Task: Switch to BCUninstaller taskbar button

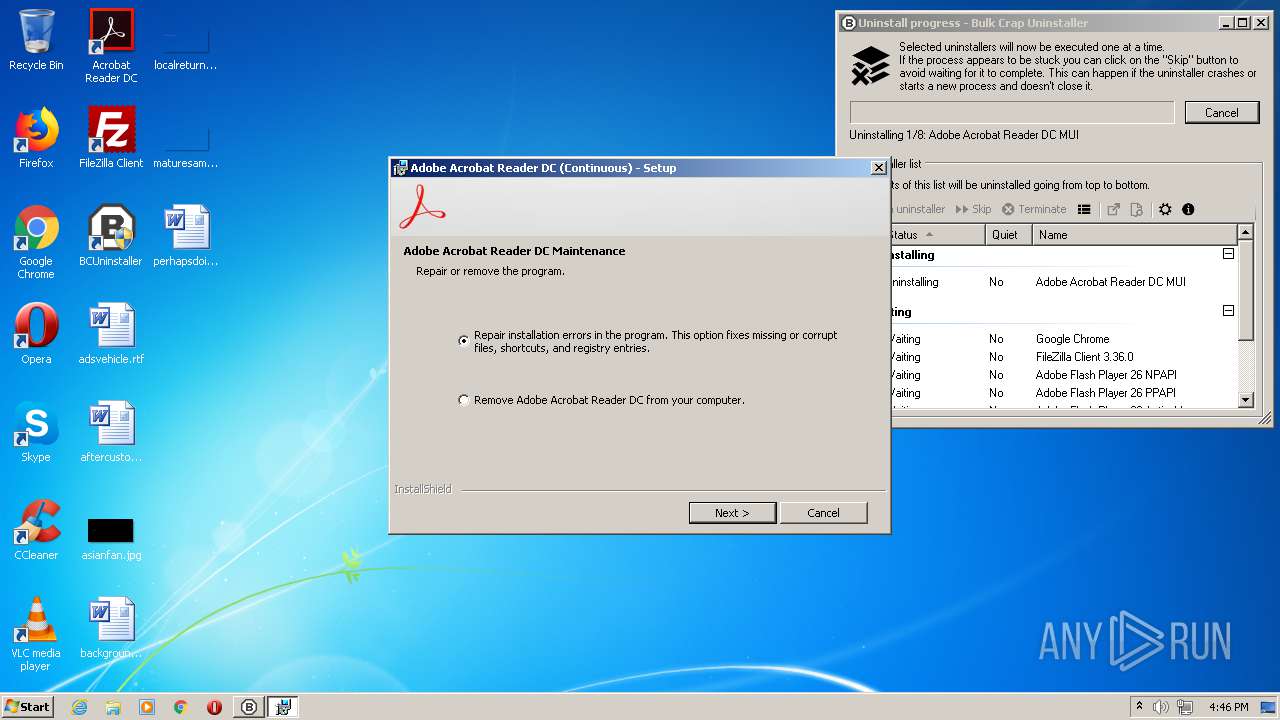Action: pyautogui.click(x=249, y=707)
